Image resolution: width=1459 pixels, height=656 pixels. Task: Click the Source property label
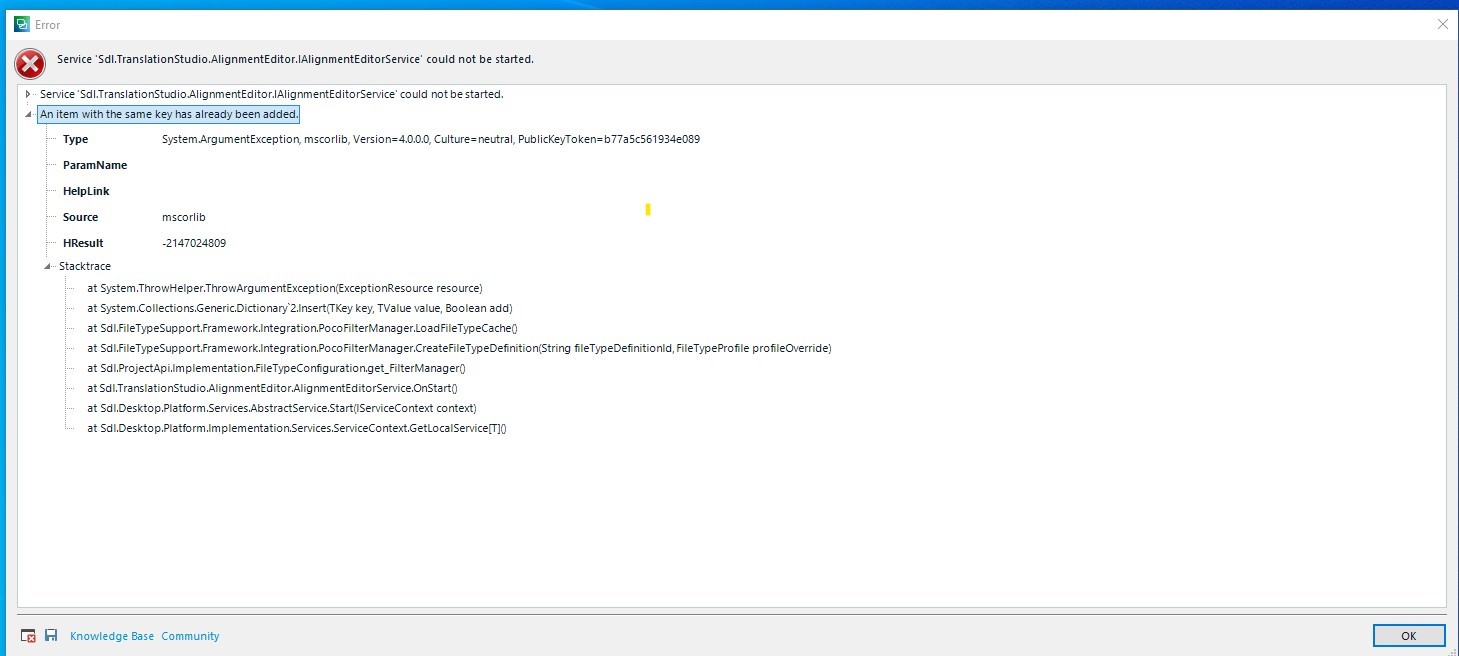[x=81, y=217]
